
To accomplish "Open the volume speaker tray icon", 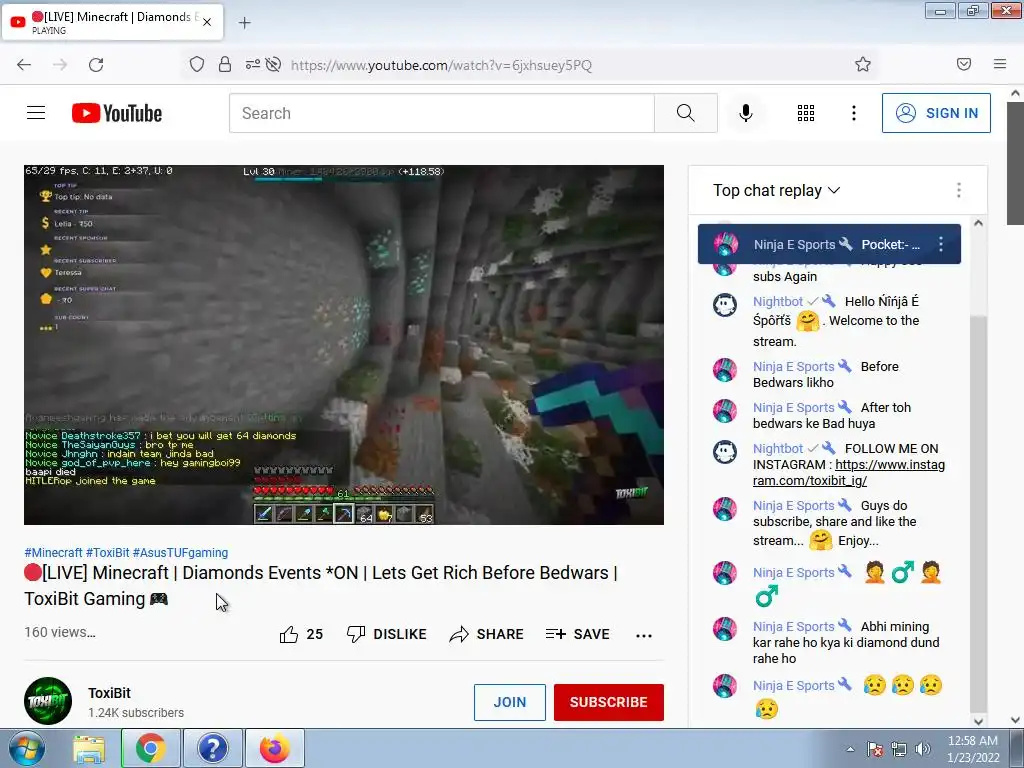I will [x=923, y=749].
